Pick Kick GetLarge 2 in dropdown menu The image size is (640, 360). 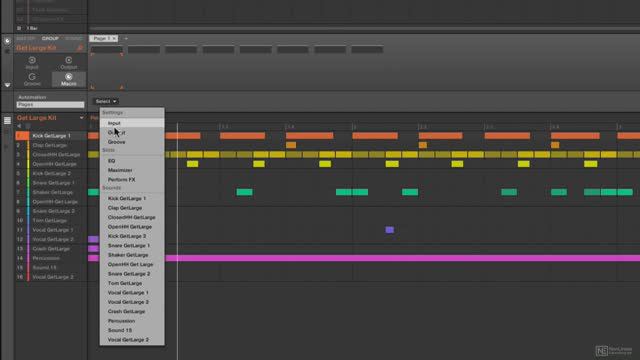132,236
